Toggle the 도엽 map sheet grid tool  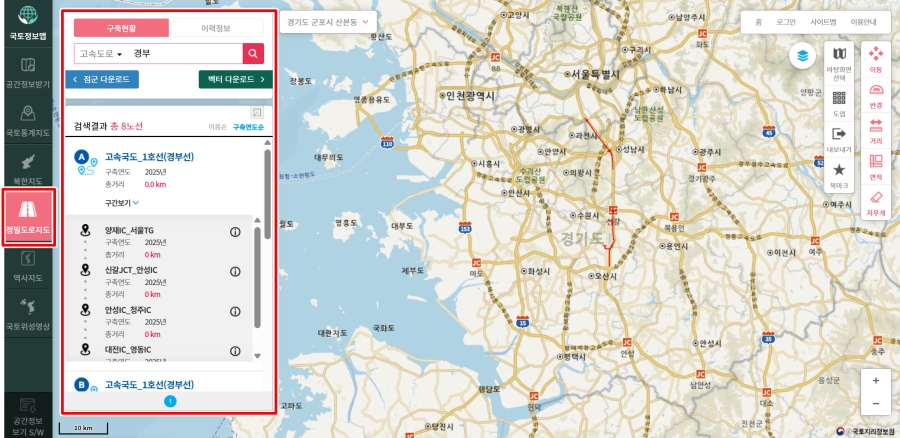(x=839, y=104)
